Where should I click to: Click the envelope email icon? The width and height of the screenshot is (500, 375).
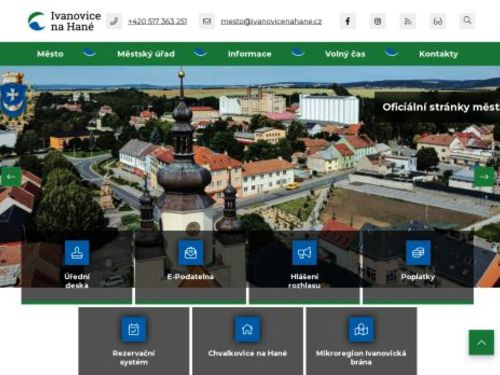click(207, 21)
